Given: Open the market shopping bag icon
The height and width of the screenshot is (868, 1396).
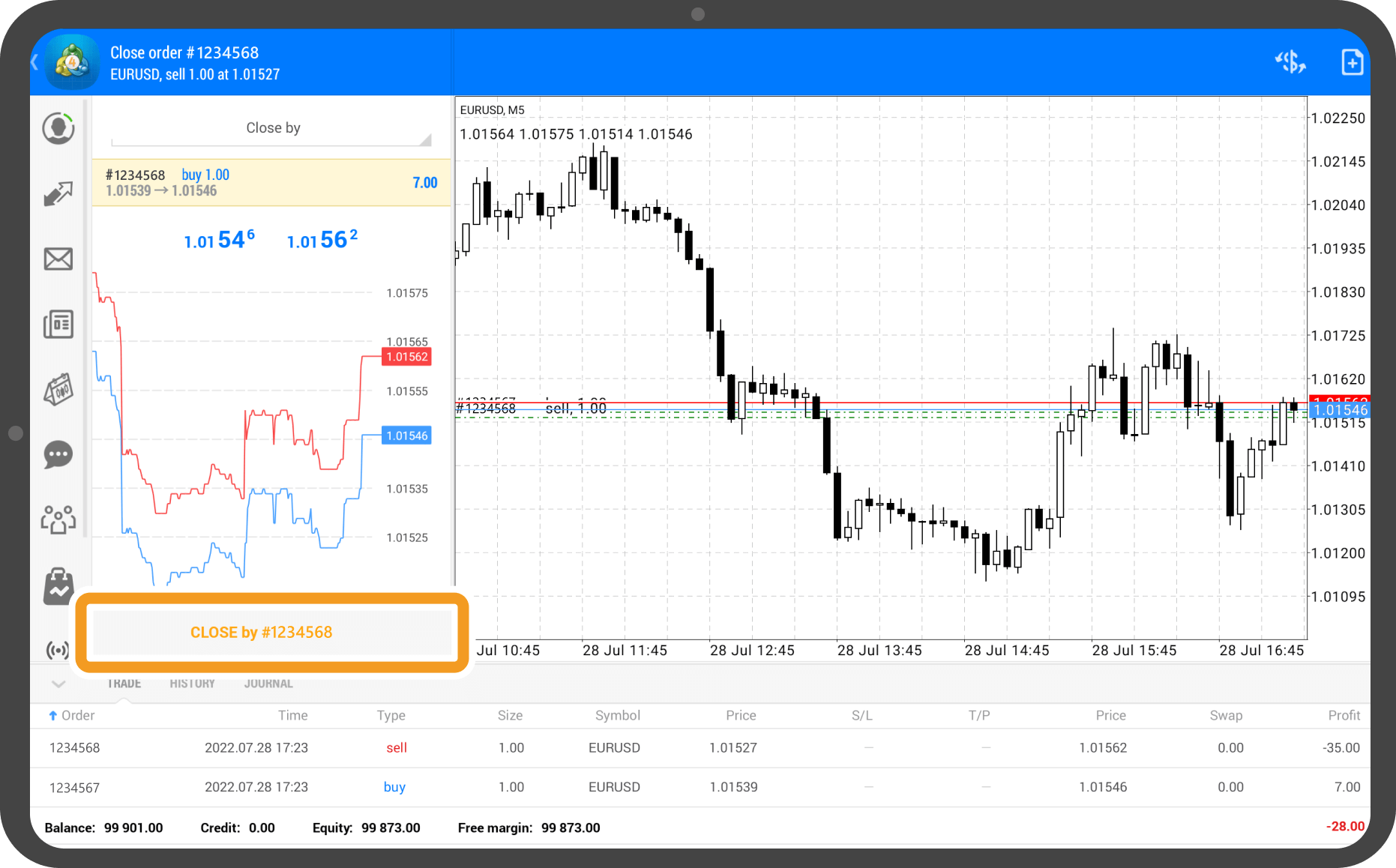Looking at the screenshot, I should (58, 585).
